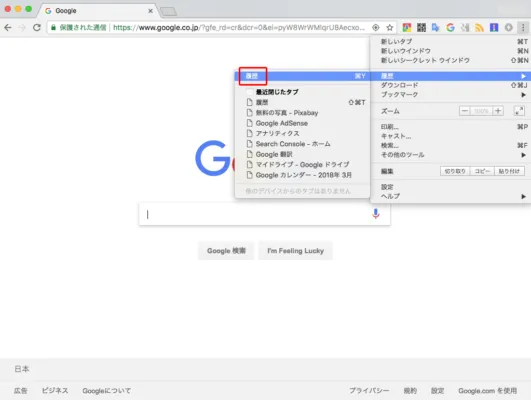
Task: Open the Google Translate extension icon
Action: 436,27
